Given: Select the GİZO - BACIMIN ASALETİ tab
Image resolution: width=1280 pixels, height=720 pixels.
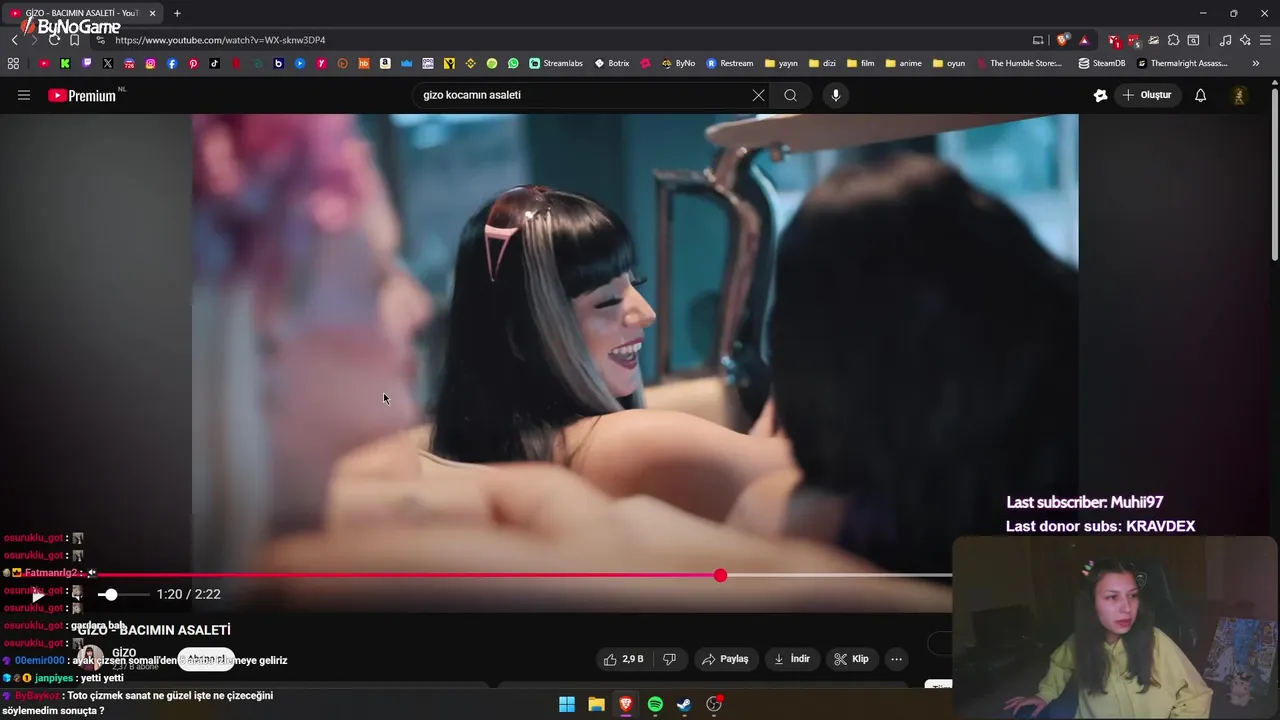Looking at the screenshot, I should 82,13.
